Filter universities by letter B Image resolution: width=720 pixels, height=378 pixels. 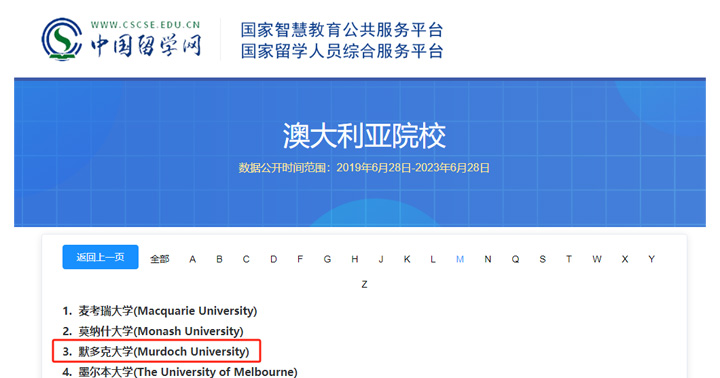point(219,259)
